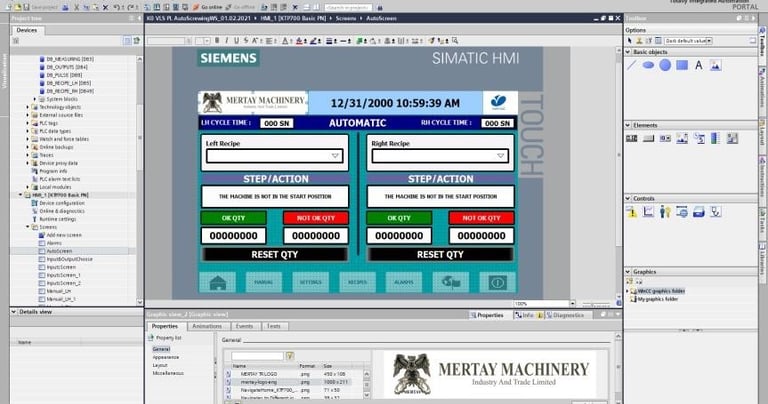Viewport: 768px width, 404px height.
Task: Collapse the Basic objects section
Action: tap(628, 51)
